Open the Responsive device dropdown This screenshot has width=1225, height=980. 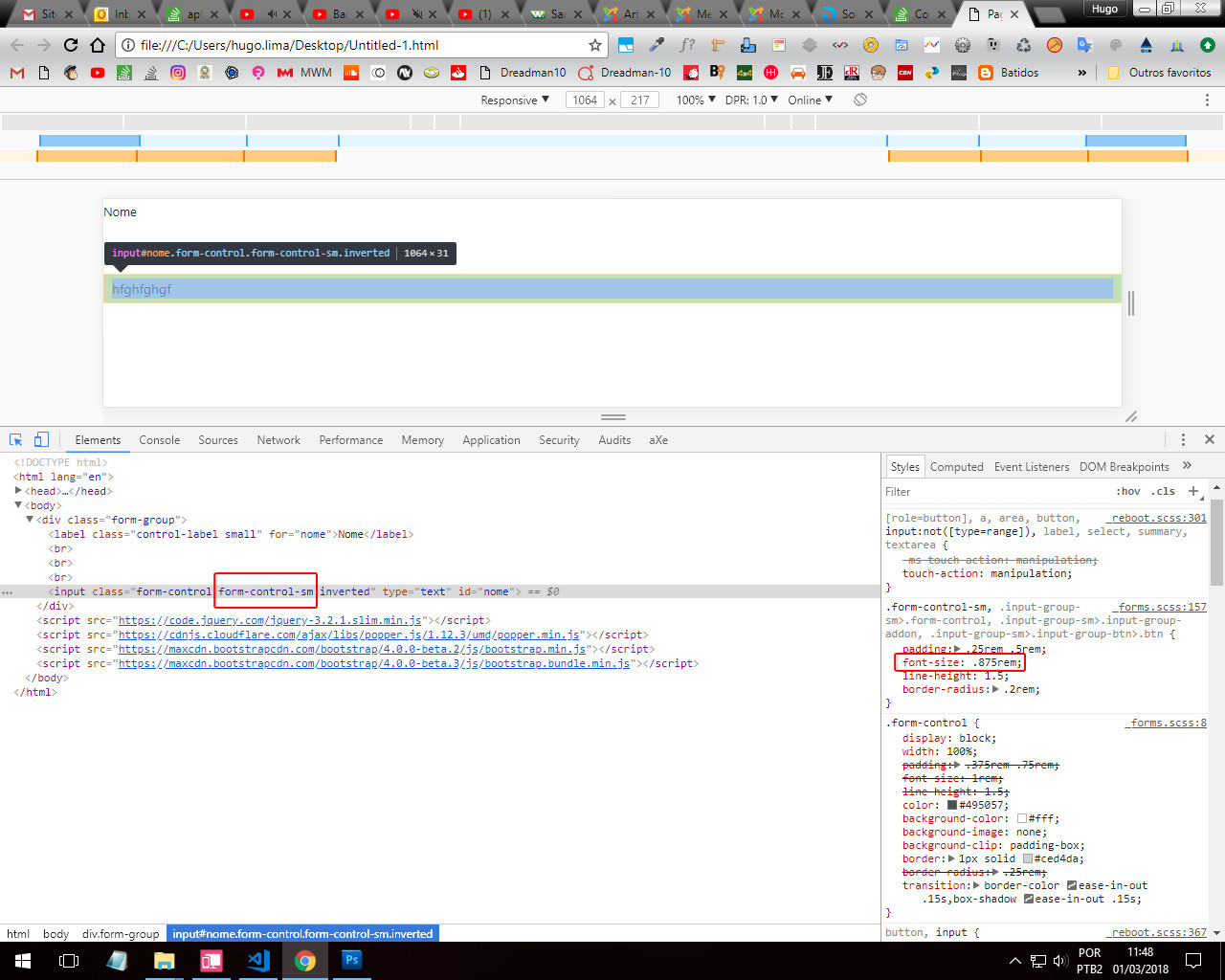coord(515,100)
